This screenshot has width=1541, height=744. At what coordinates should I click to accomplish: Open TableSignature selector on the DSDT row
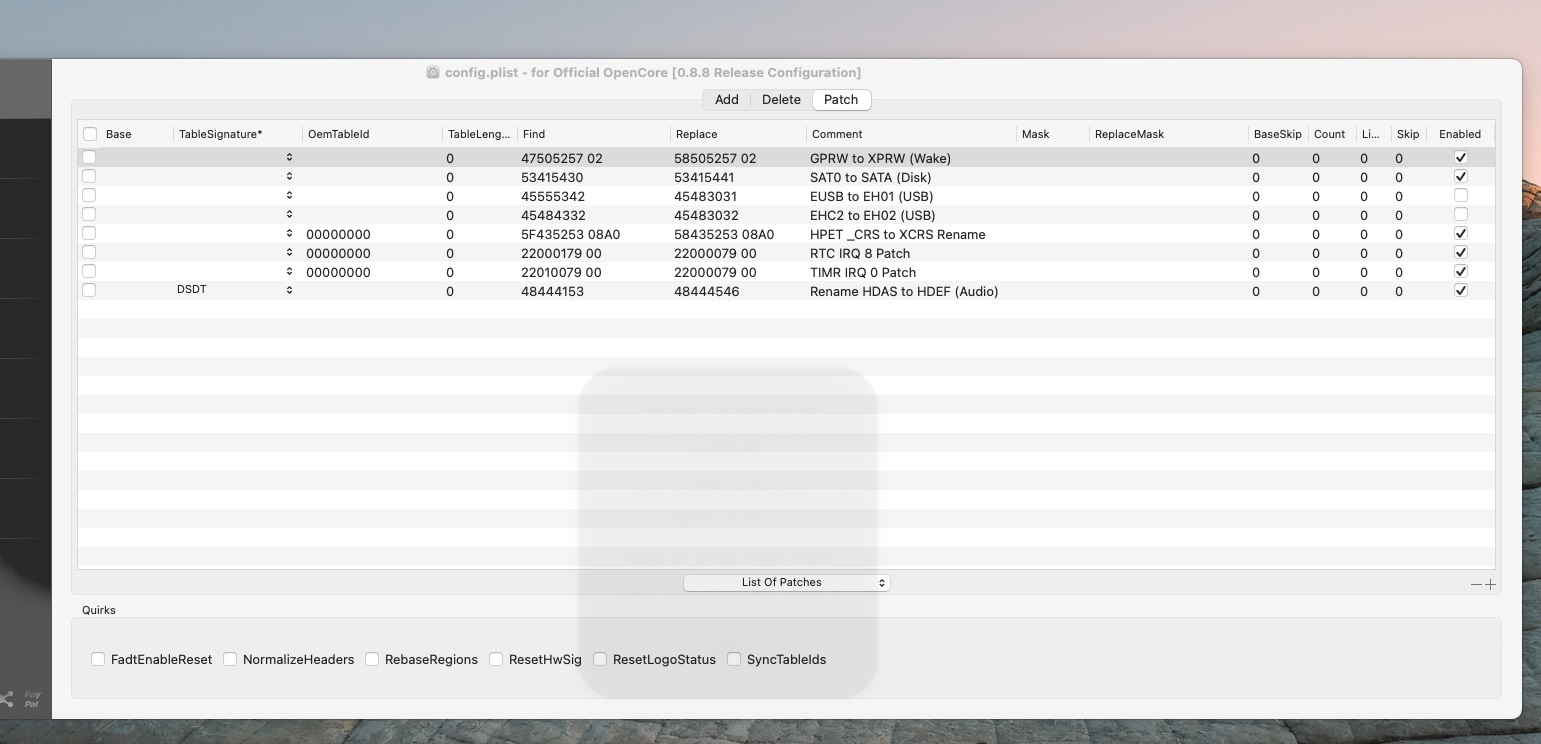click(x=288, y=290)
